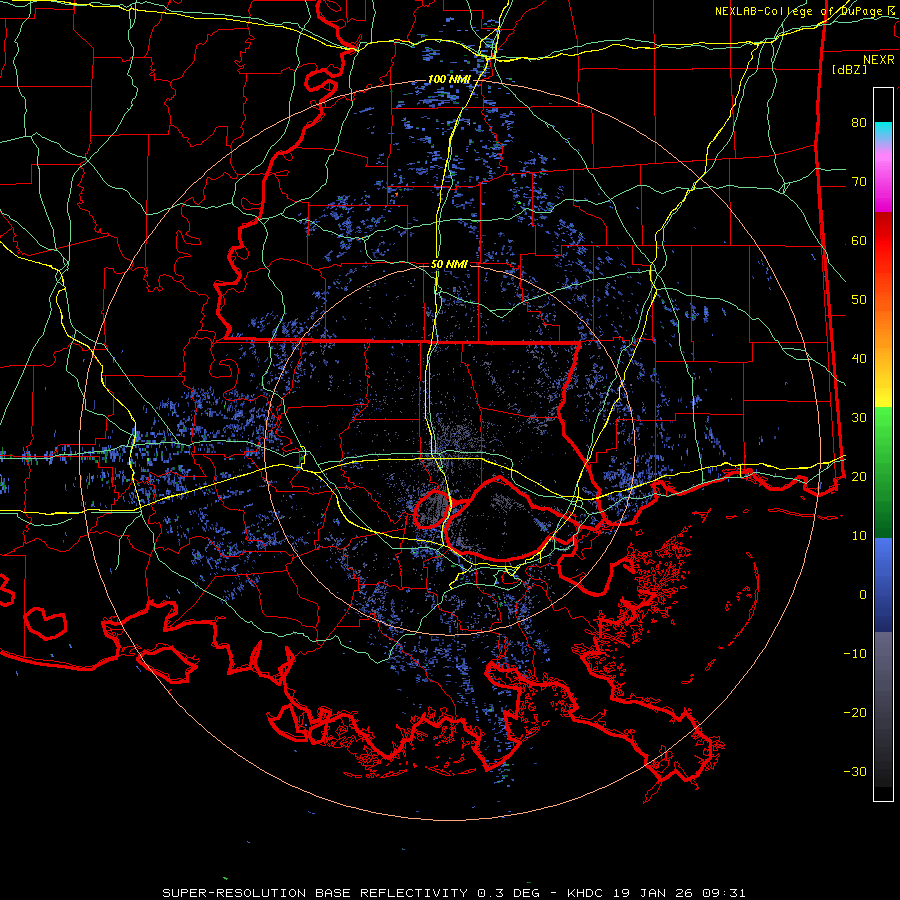This screenshot has height=900, width=900.
Task: Click the -20 value on the dBZ scale
Action: click(855, 712)
